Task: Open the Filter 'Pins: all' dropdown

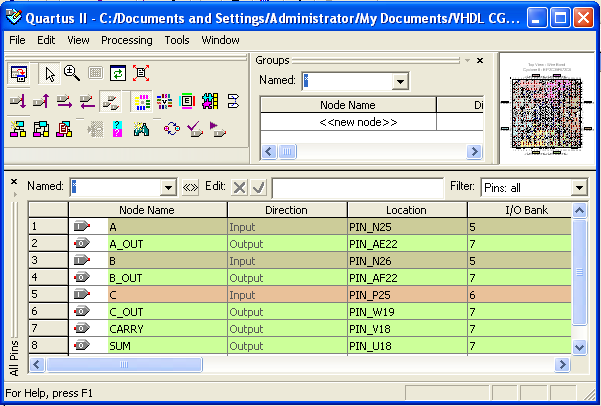Action: tap(579, 187)
